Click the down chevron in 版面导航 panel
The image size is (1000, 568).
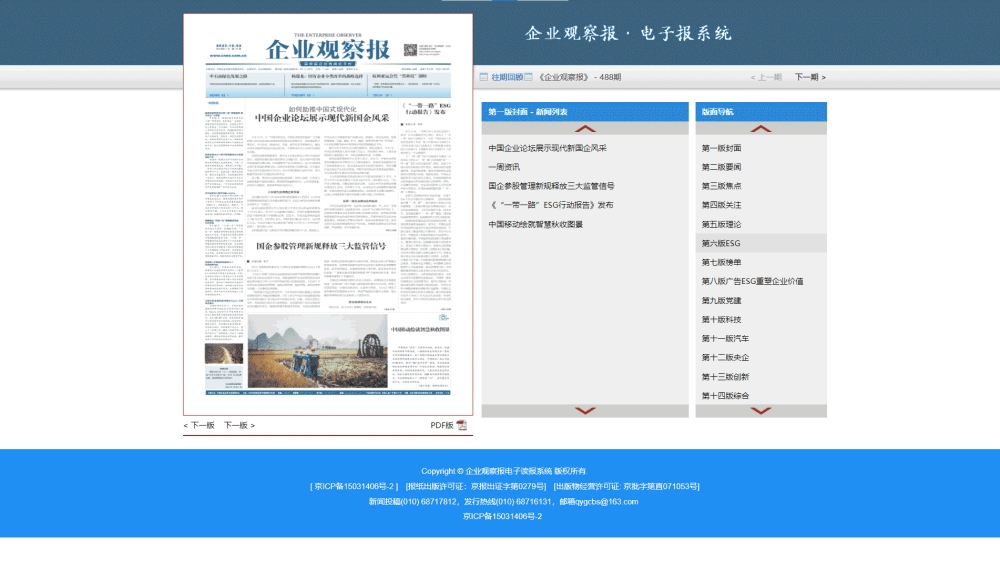pyautogui.click(x=761, y=411)
